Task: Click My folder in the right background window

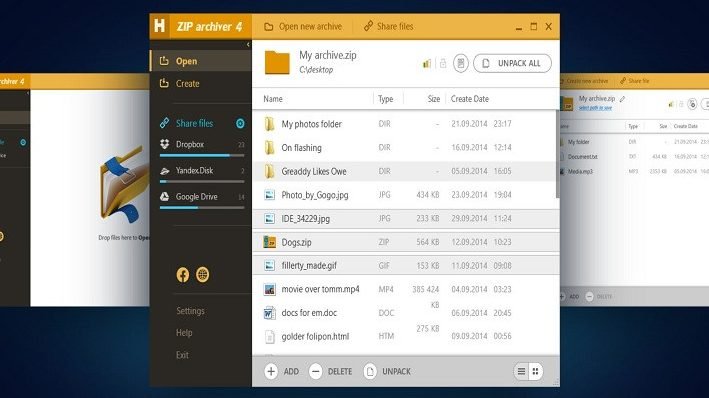Action: coord(578,142)
